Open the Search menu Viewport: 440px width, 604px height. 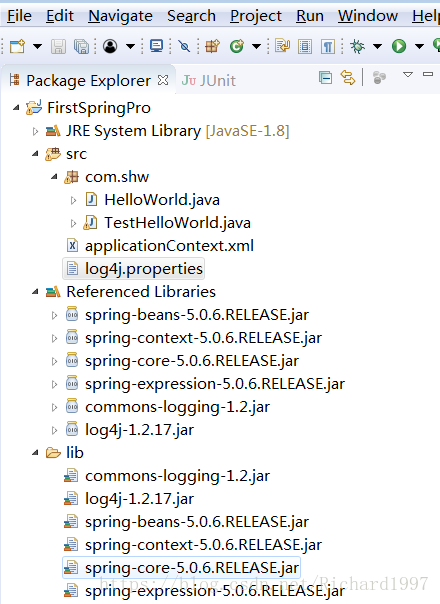(x=191, y=16)
